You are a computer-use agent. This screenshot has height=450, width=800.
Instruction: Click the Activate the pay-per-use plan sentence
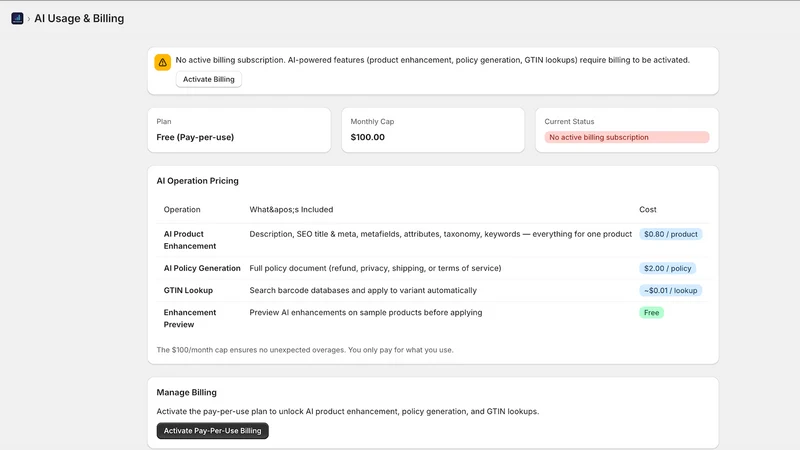pos(347,411)
